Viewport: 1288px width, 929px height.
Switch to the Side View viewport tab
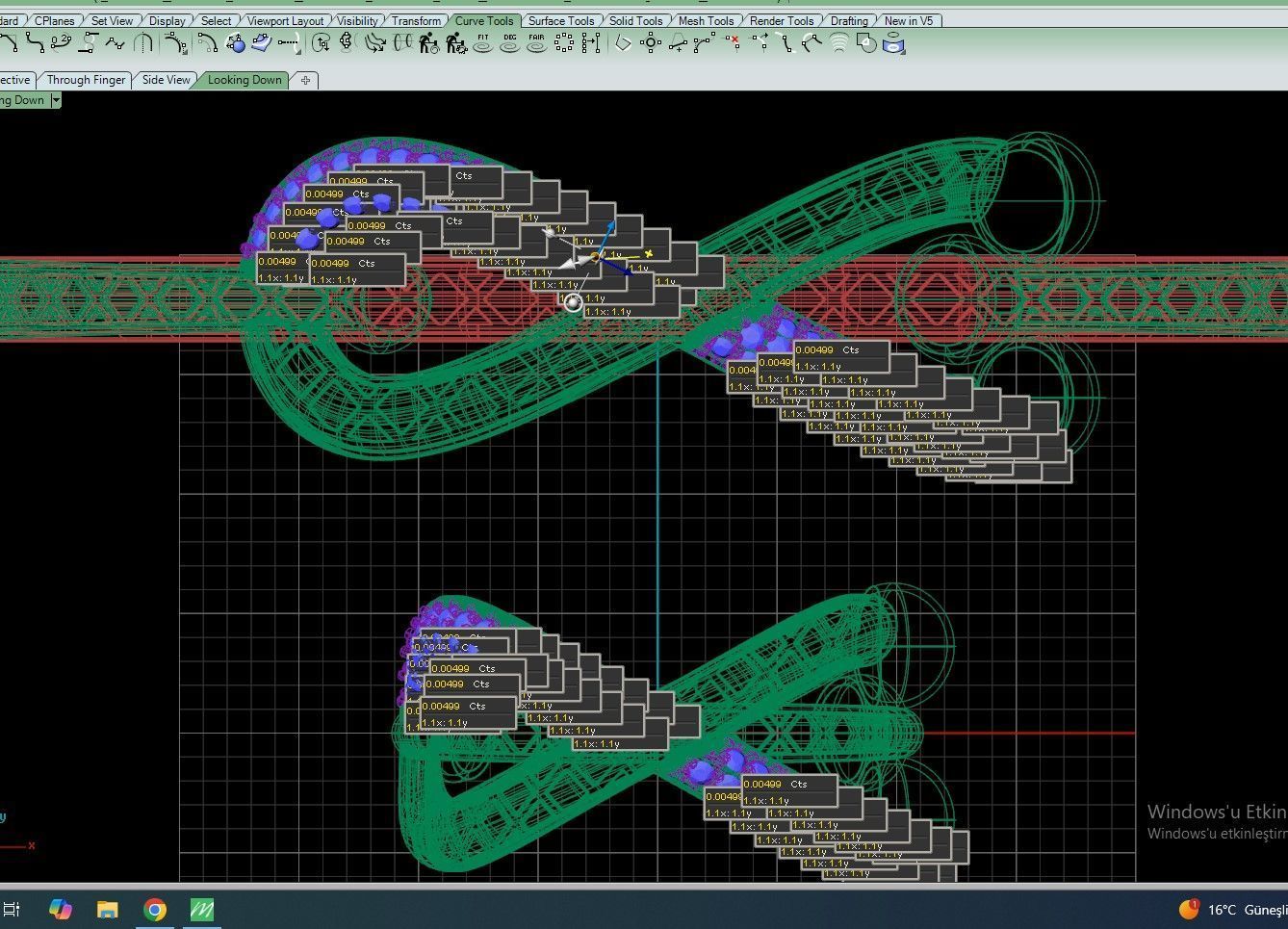point(166,80)
